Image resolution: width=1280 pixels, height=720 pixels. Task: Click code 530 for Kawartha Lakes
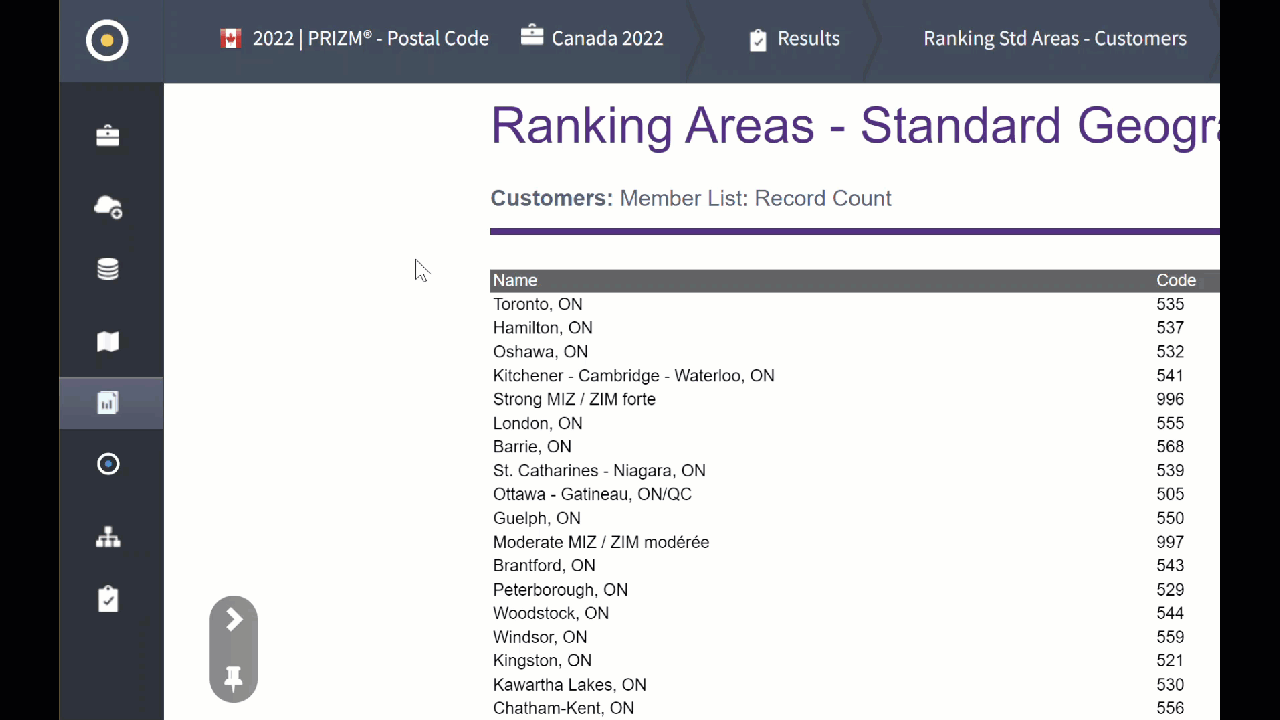[1170, 685]
